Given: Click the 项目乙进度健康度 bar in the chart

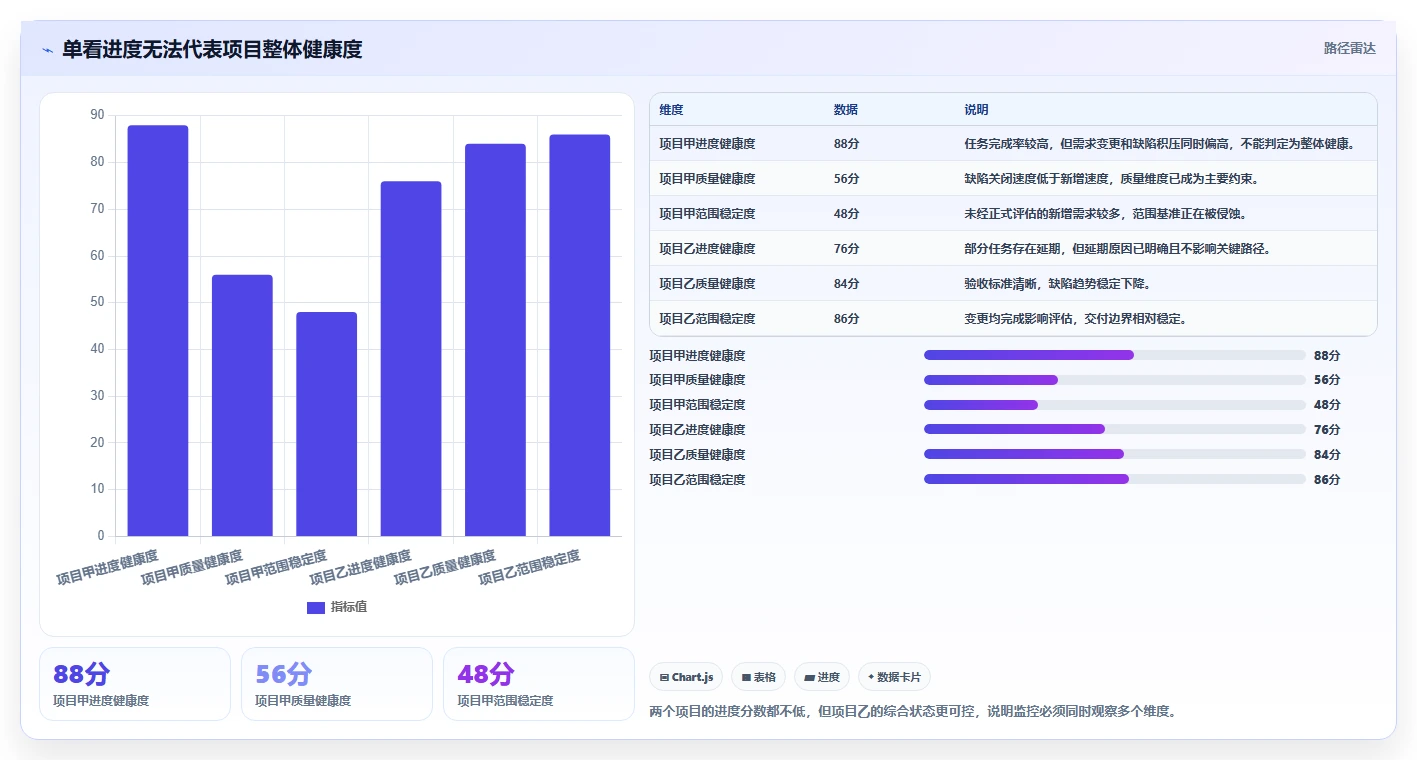Looking at the screenshot, I should click(x=411, y=358).
